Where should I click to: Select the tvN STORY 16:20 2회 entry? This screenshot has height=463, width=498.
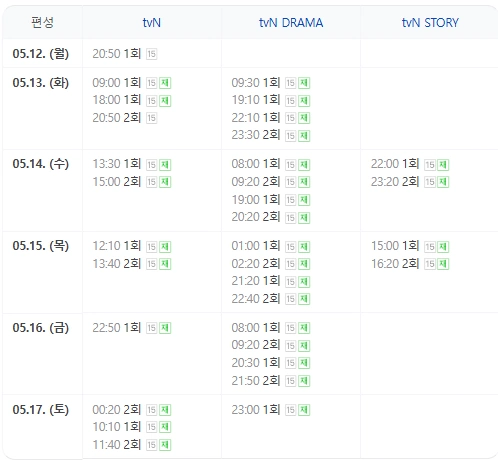click(x=410, y=264)
